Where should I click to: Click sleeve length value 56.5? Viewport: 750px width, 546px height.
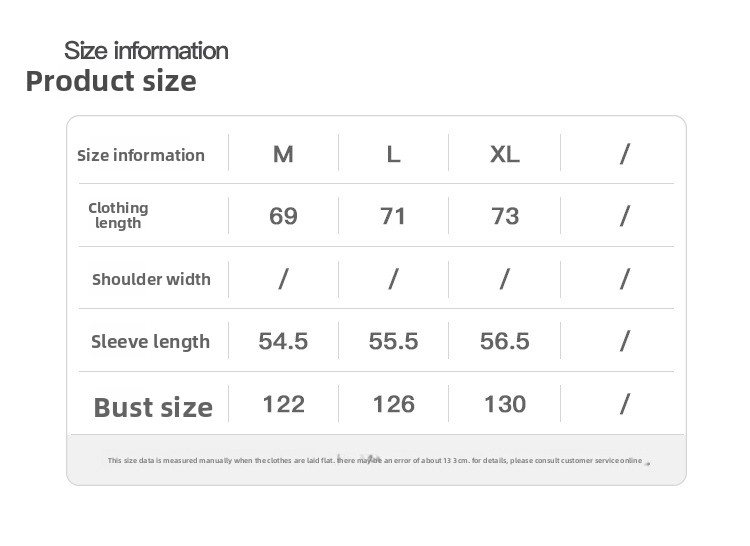(504, 341)
